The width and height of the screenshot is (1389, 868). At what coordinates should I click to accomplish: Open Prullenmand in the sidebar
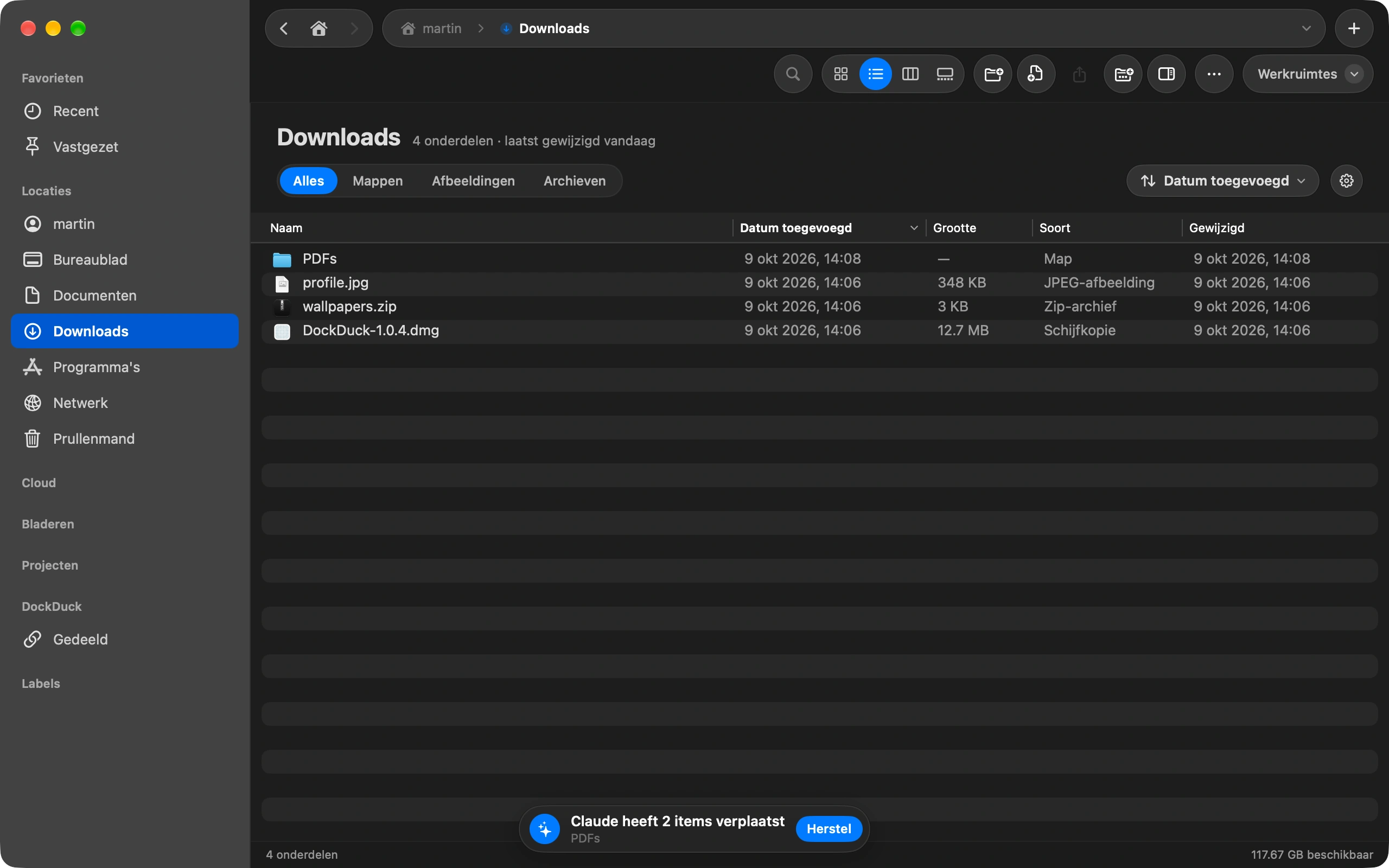(x=125, y=438)
